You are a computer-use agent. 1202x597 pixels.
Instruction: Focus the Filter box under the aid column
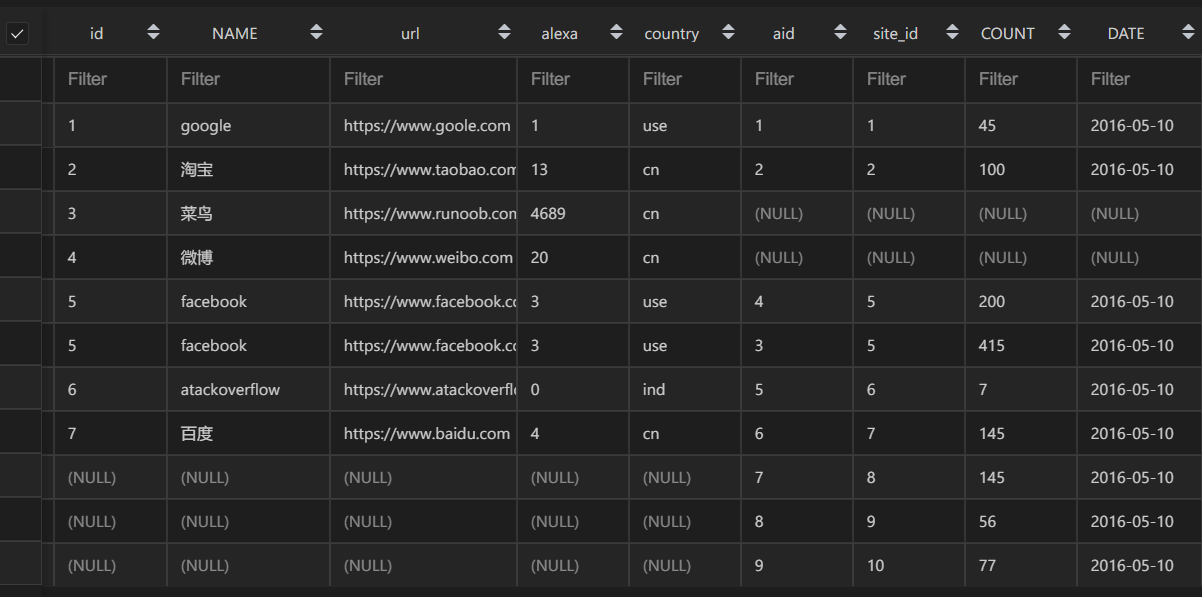click(x=797, y=79)
